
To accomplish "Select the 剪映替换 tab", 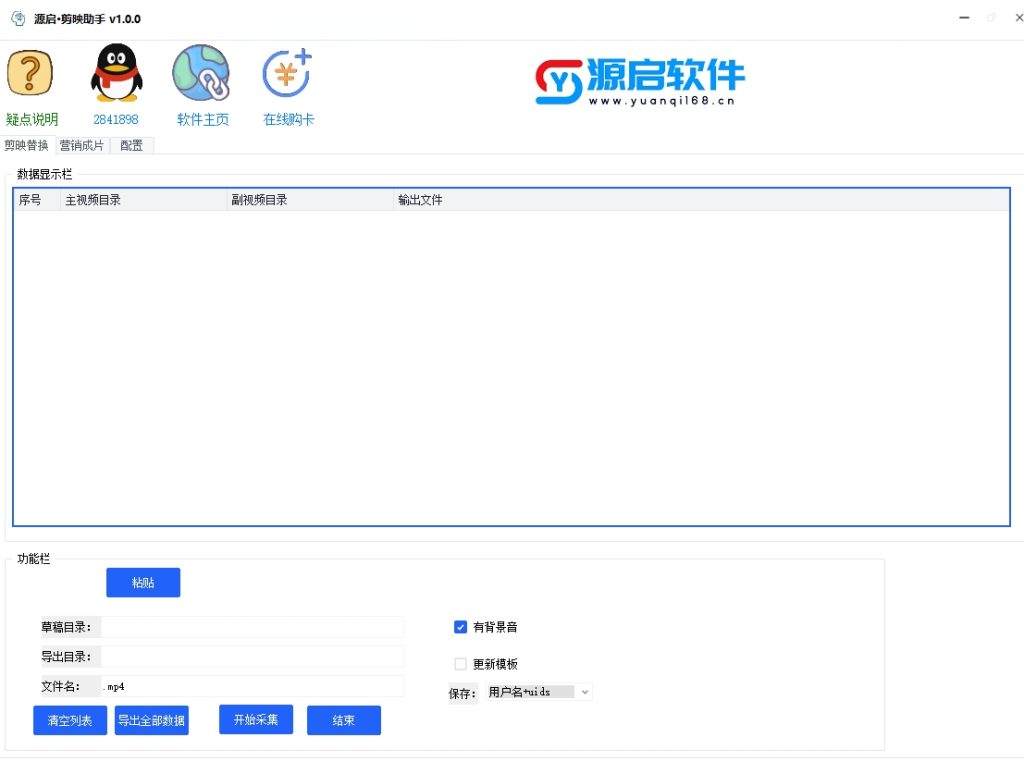I will [x=27, y=146].
